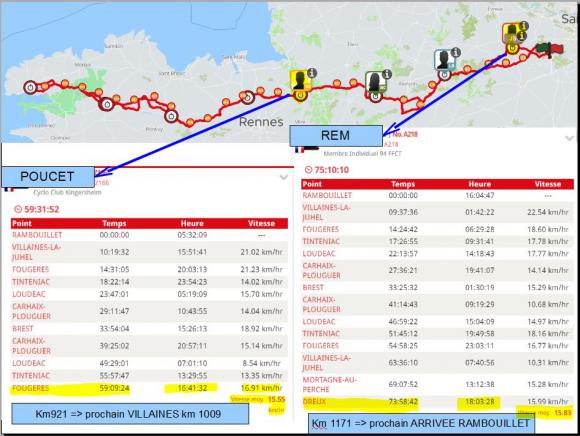Open info badge on the blue rider avatar
The image size is (580, 436).
click(456, 53)
